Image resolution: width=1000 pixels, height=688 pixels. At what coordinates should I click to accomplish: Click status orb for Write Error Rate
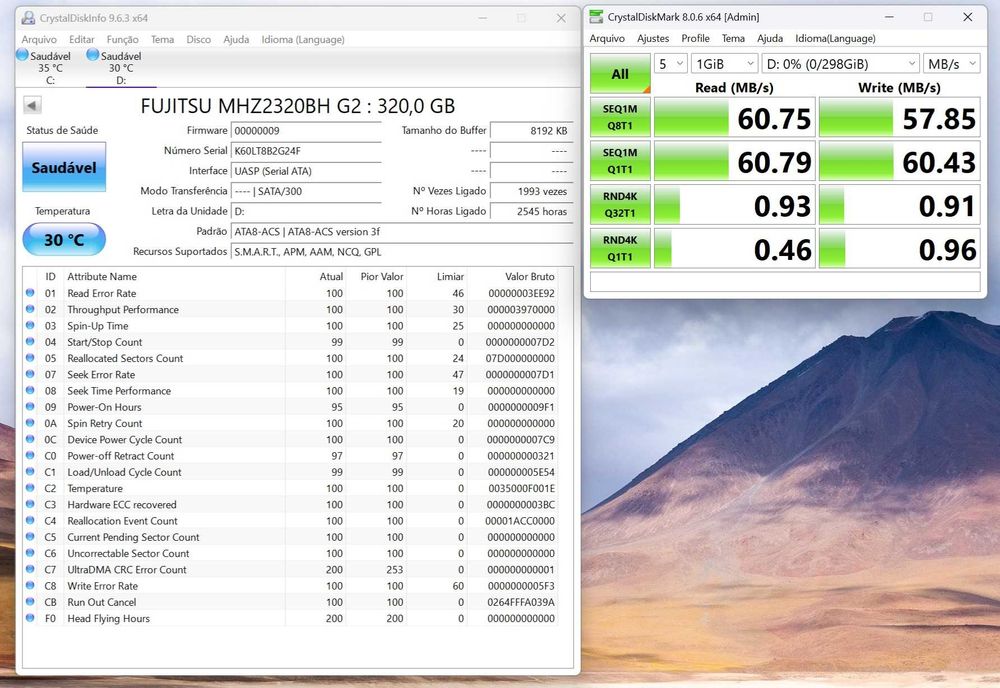[30, 585]
